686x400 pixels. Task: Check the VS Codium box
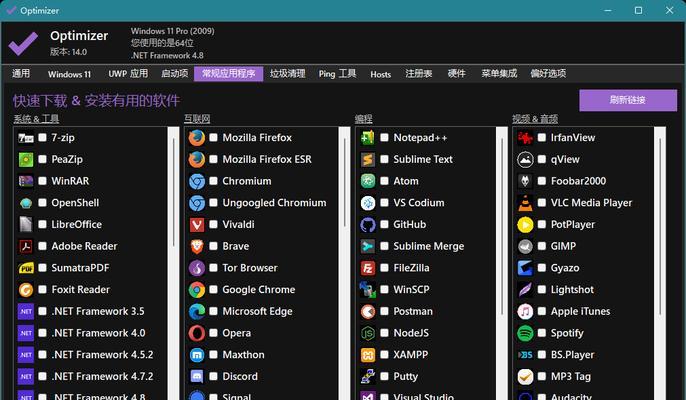tap(384, 203)
